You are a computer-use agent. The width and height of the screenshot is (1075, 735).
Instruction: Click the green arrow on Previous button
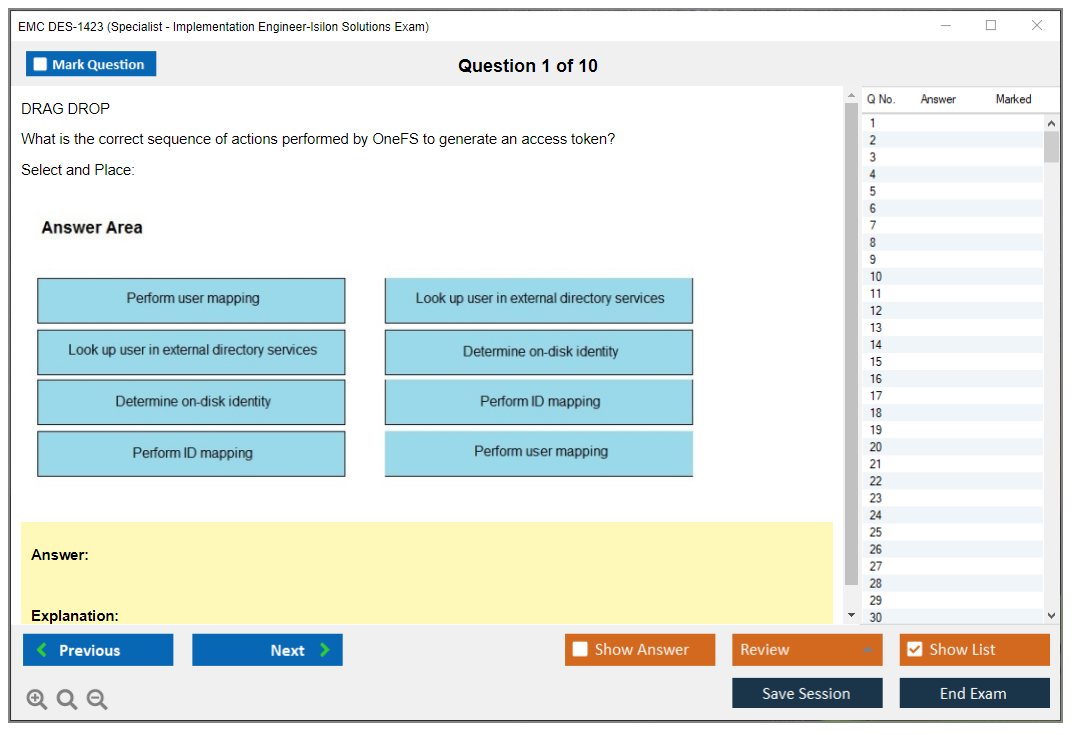(41, 650)
